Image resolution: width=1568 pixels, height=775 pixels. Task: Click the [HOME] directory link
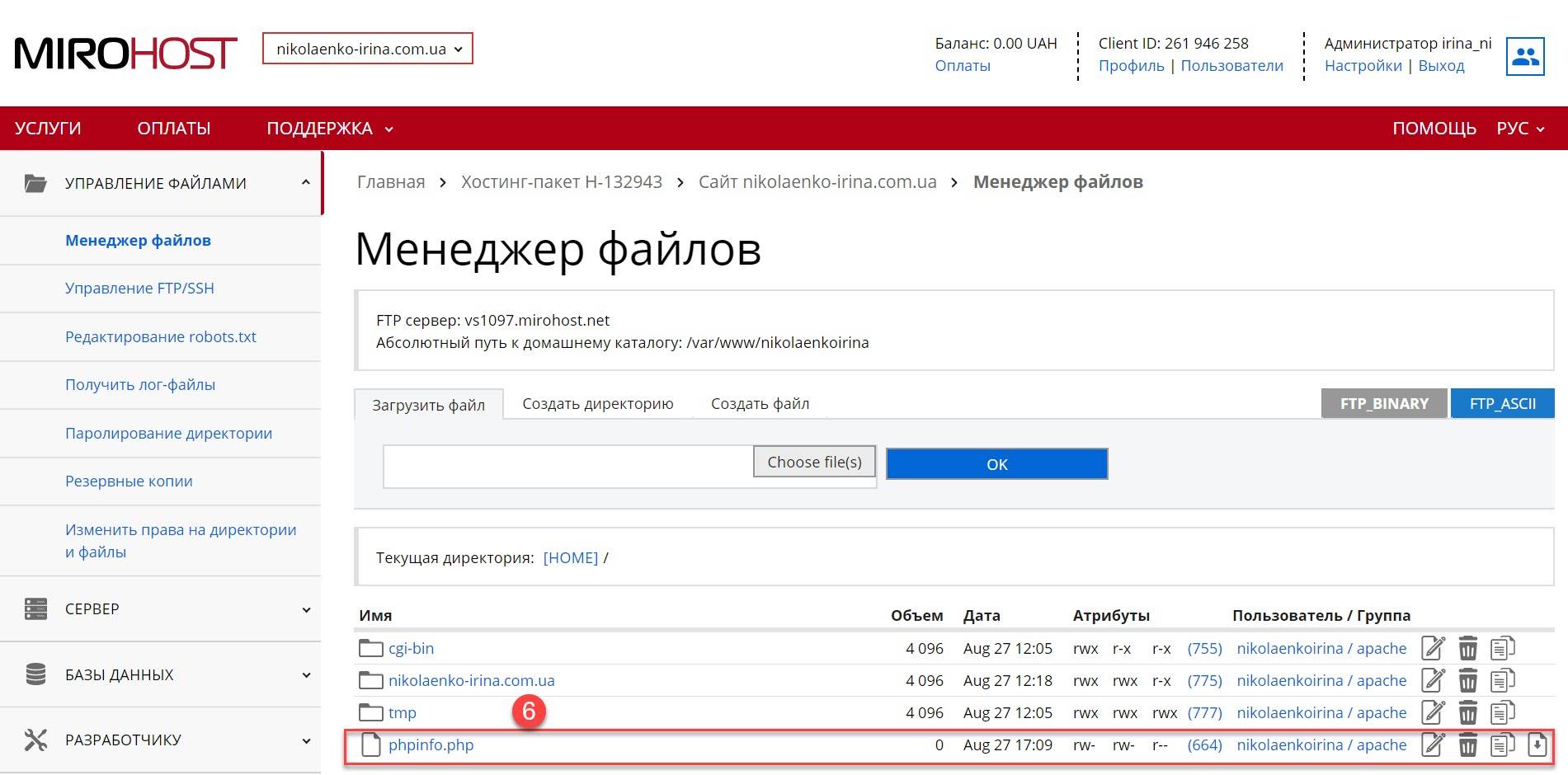tap(571, 558)
